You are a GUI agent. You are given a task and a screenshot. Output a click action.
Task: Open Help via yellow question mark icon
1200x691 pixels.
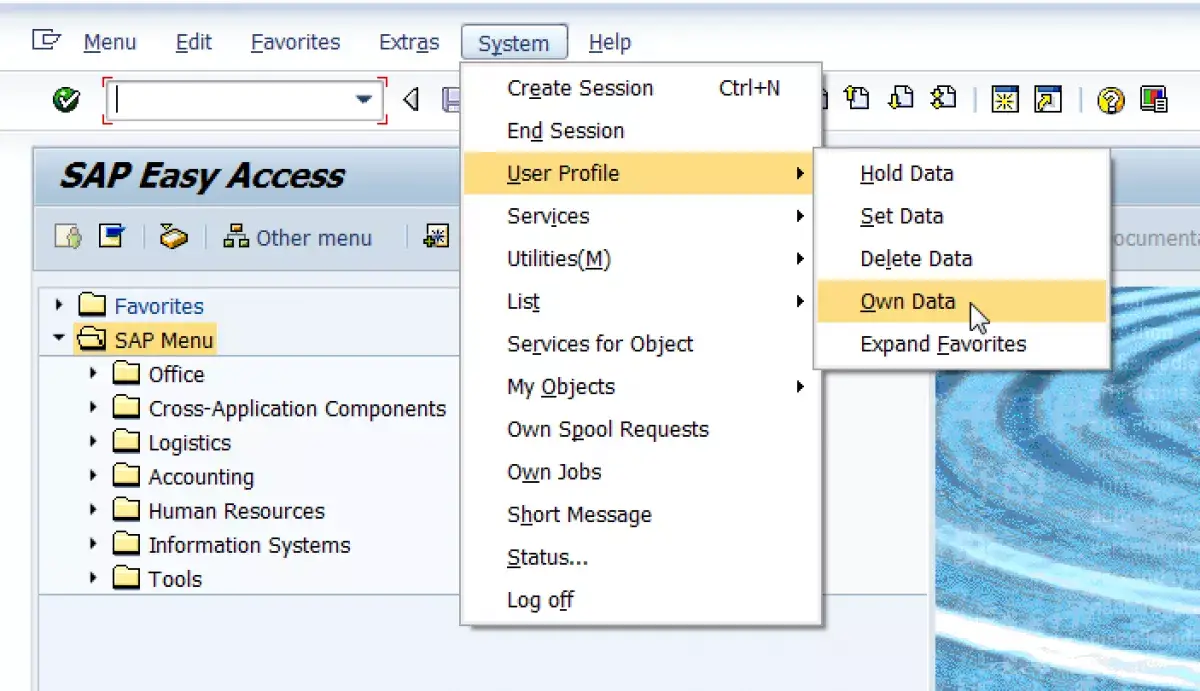(x=1111, y=100)
